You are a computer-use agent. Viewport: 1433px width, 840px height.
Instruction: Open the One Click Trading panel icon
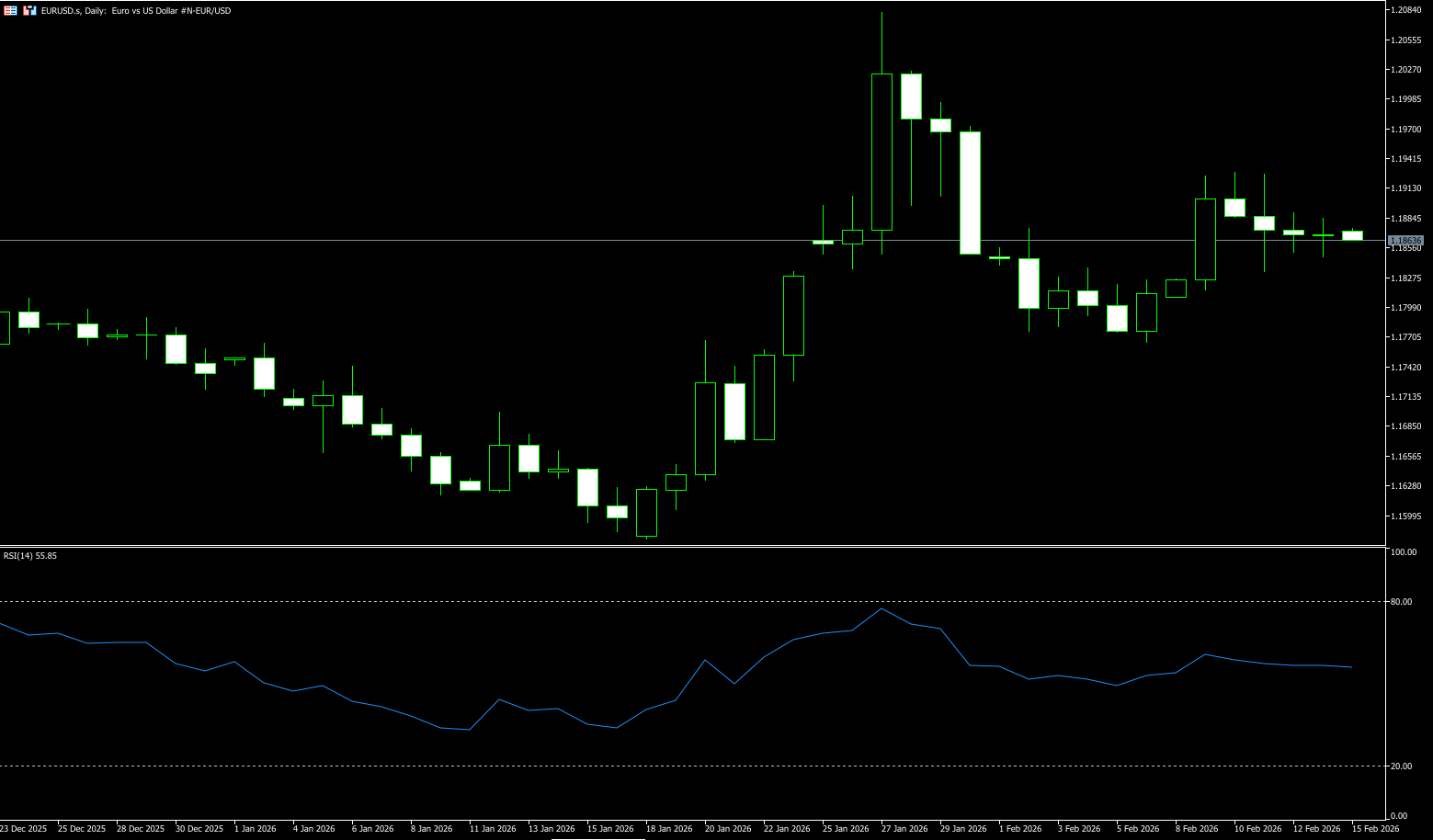coord(10,10)
